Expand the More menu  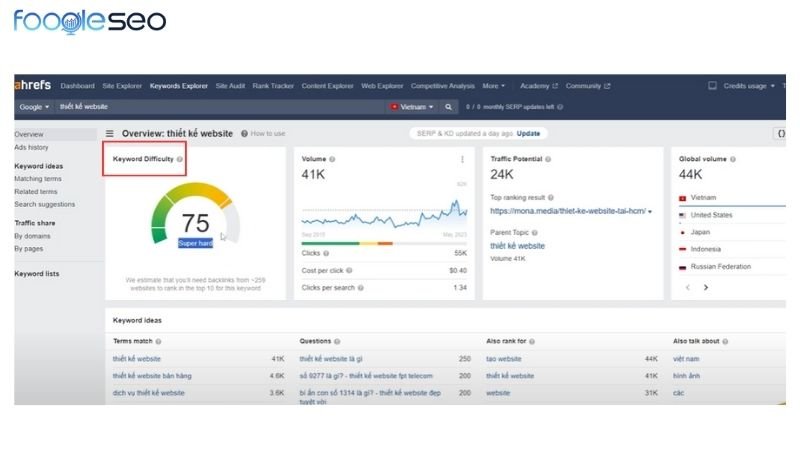[x=493, y=86]
